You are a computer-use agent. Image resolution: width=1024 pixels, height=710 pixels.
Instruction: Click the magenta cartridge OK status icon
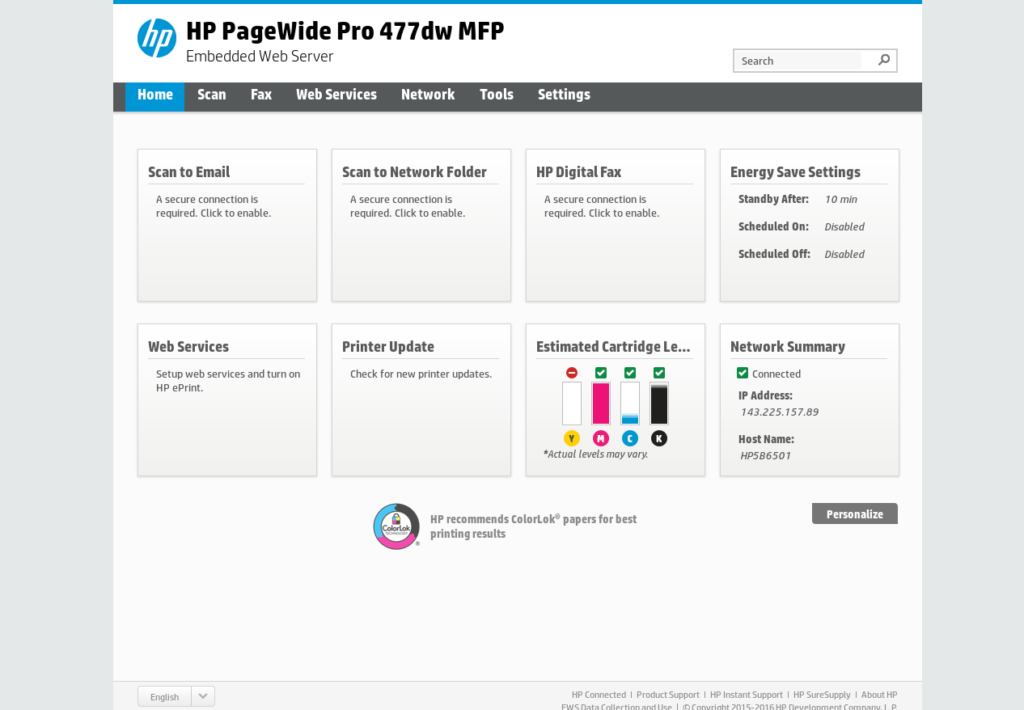pos(601,372)
